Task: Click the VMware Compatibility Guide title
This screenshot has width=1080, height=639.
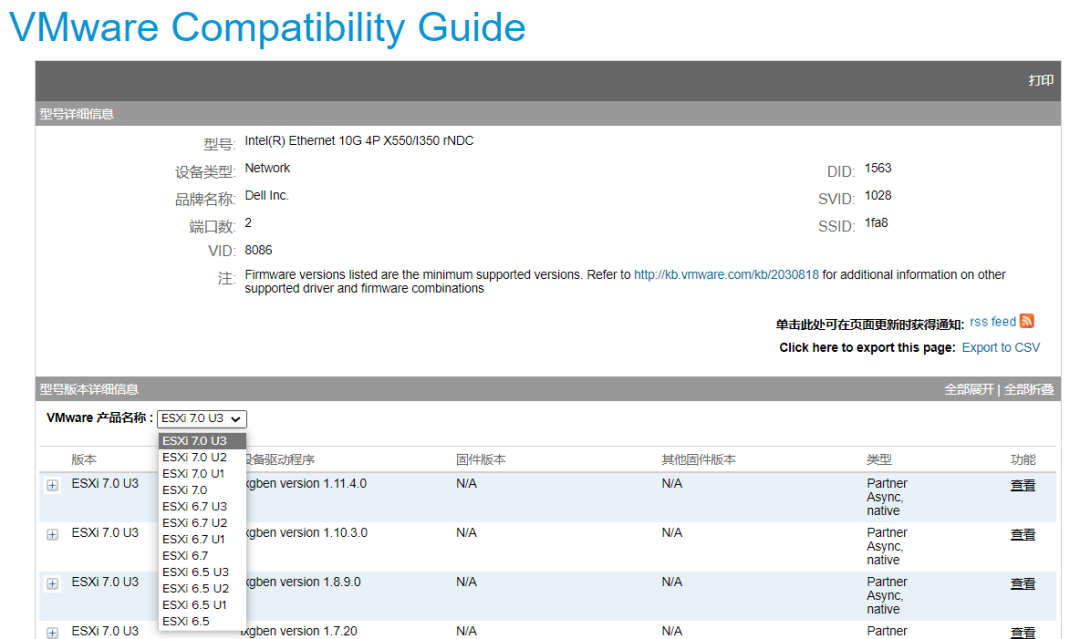Action: click(267, 28)
